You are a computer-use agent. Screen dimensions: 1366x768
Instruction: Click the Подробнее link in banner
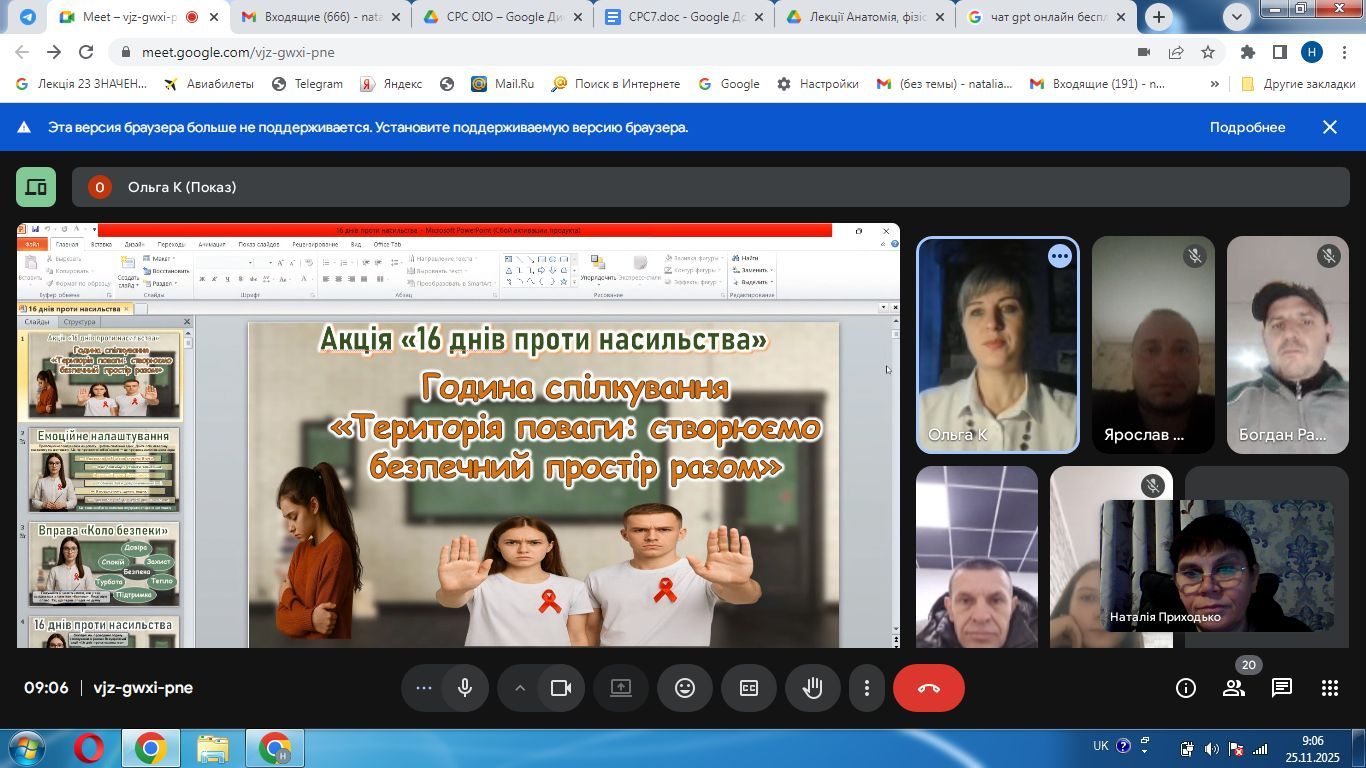click(1247, 127)
